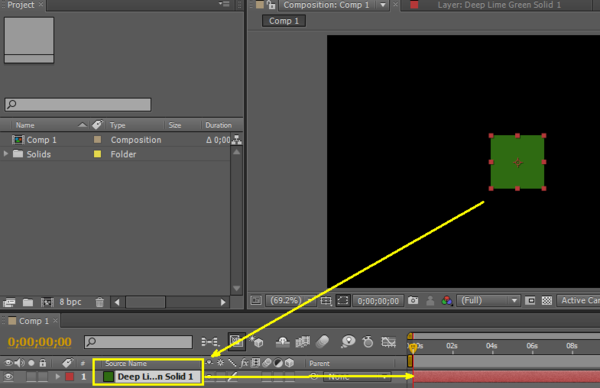The width and height of the screenshot is (600, 388).
Task: Switch to Layer: Deep Lime Green Solid 1 tab
Action: coord(499,5)
